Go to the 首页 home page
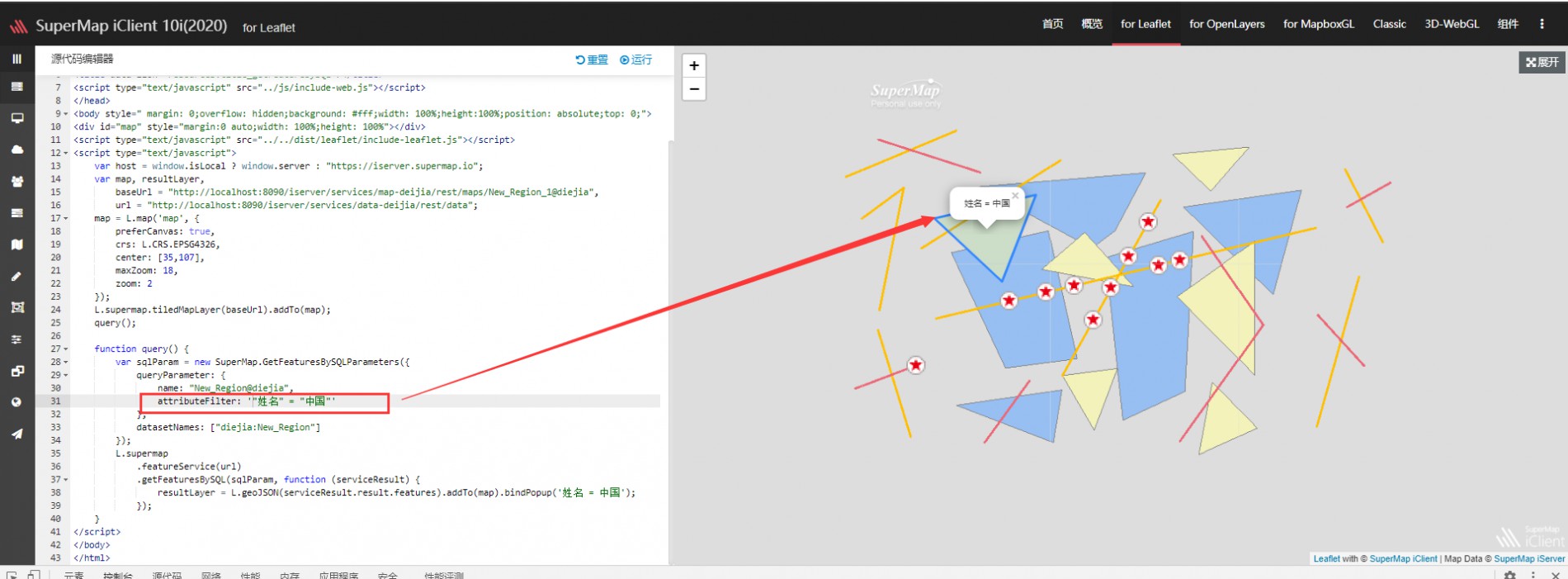Image resolution: width=1568 pixels, height=579 pixels. click(1052, 24)
